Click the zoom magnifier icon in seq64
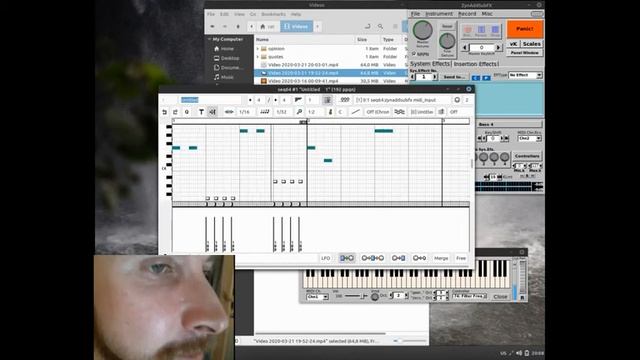Image resolution: width=640 pixels, height=360 pixels. (299, 112)
